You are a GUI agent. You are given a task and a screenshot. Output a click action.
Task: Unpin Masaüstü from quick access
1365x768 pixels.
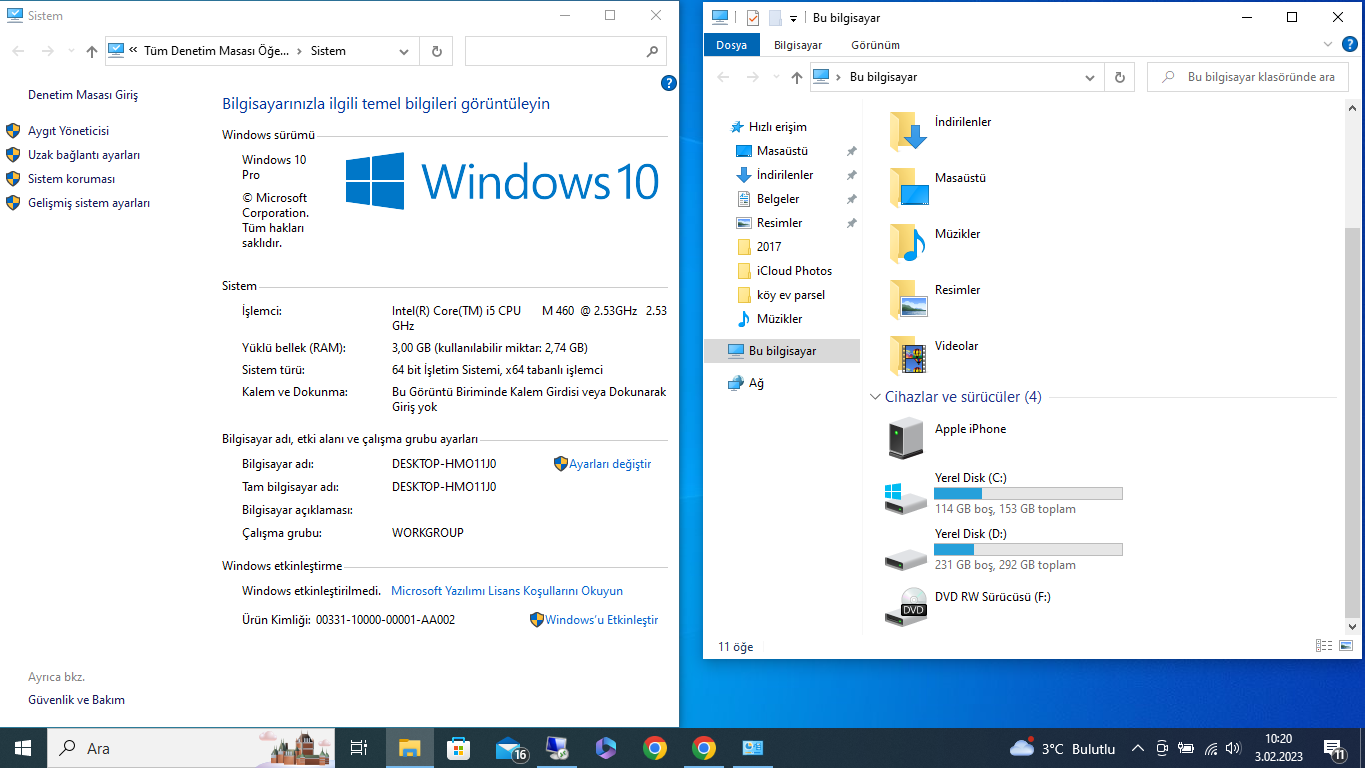pos(851,151)
